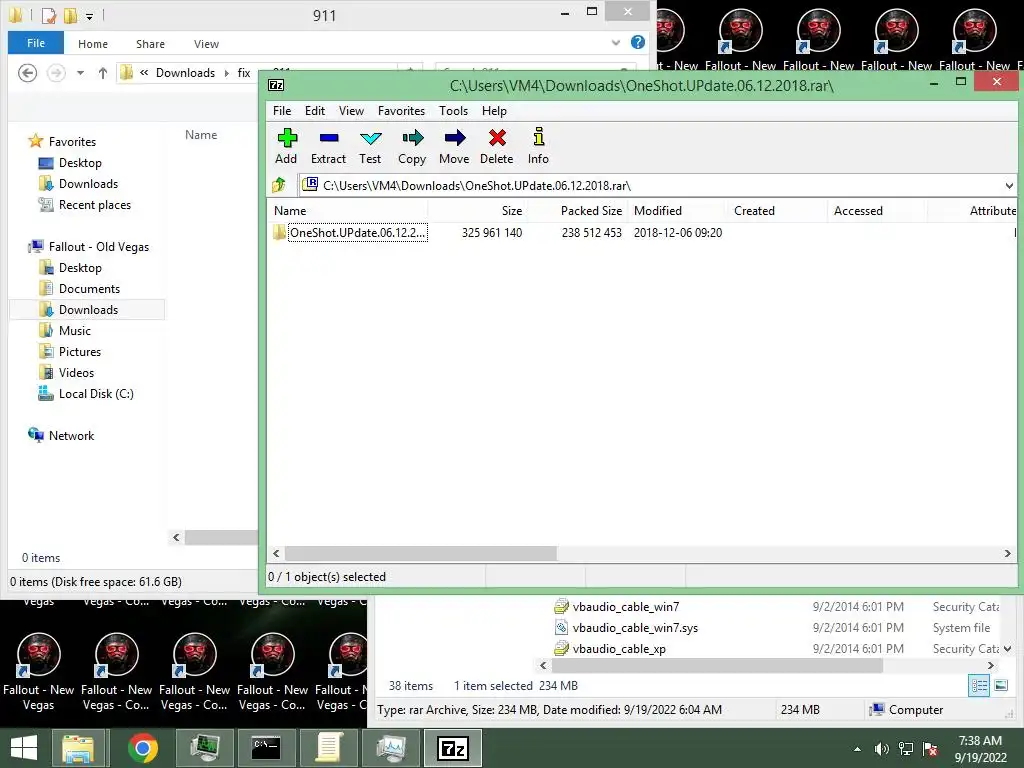The height and width of the screenshot is (768, 1024).
Task: Click Explorer Back navigation arrow
Action: (x=27, y=73)
